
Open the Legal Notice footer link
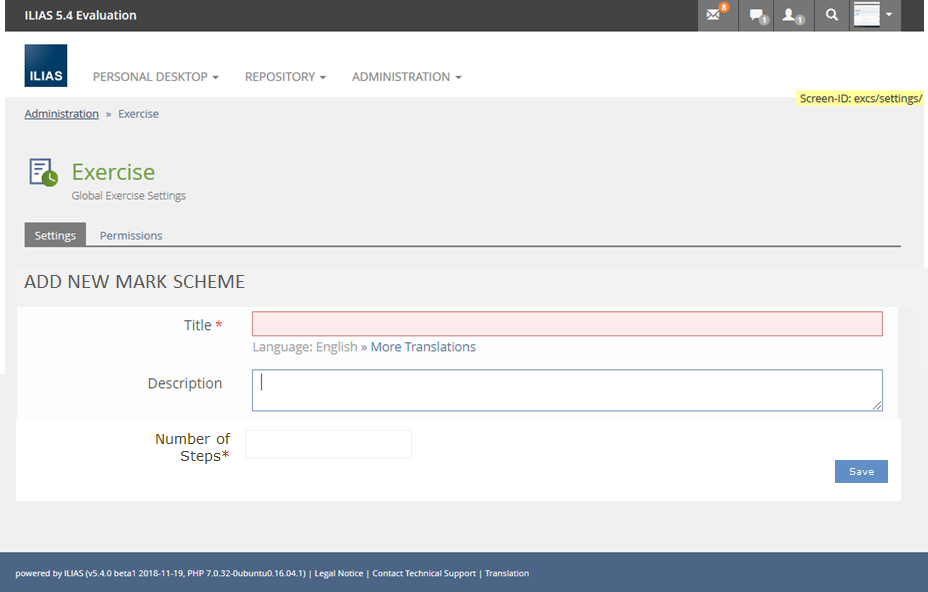[x=339, y=573]
